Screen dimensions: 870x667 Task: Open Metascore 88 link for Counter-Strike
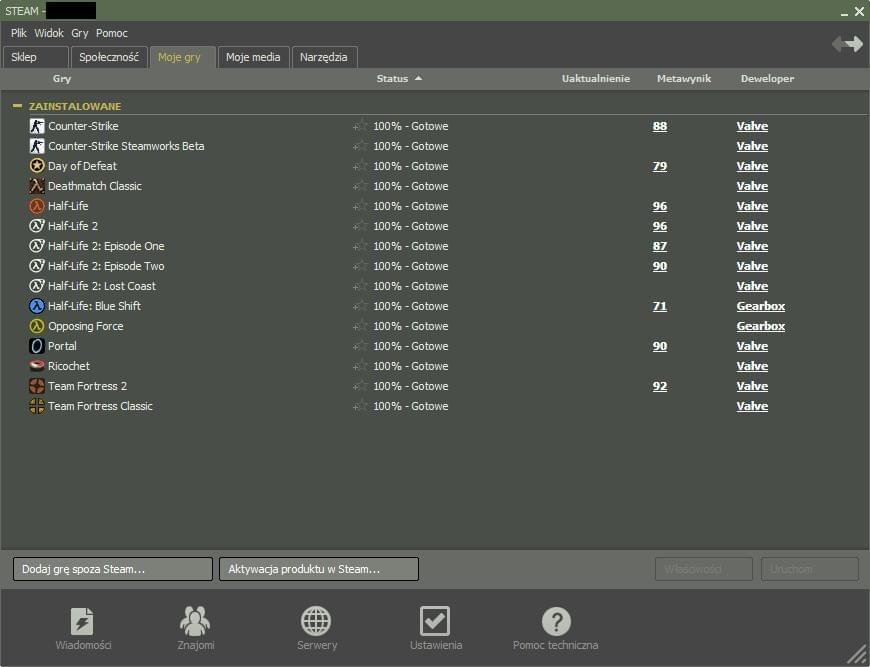click(x=660, y=126)
